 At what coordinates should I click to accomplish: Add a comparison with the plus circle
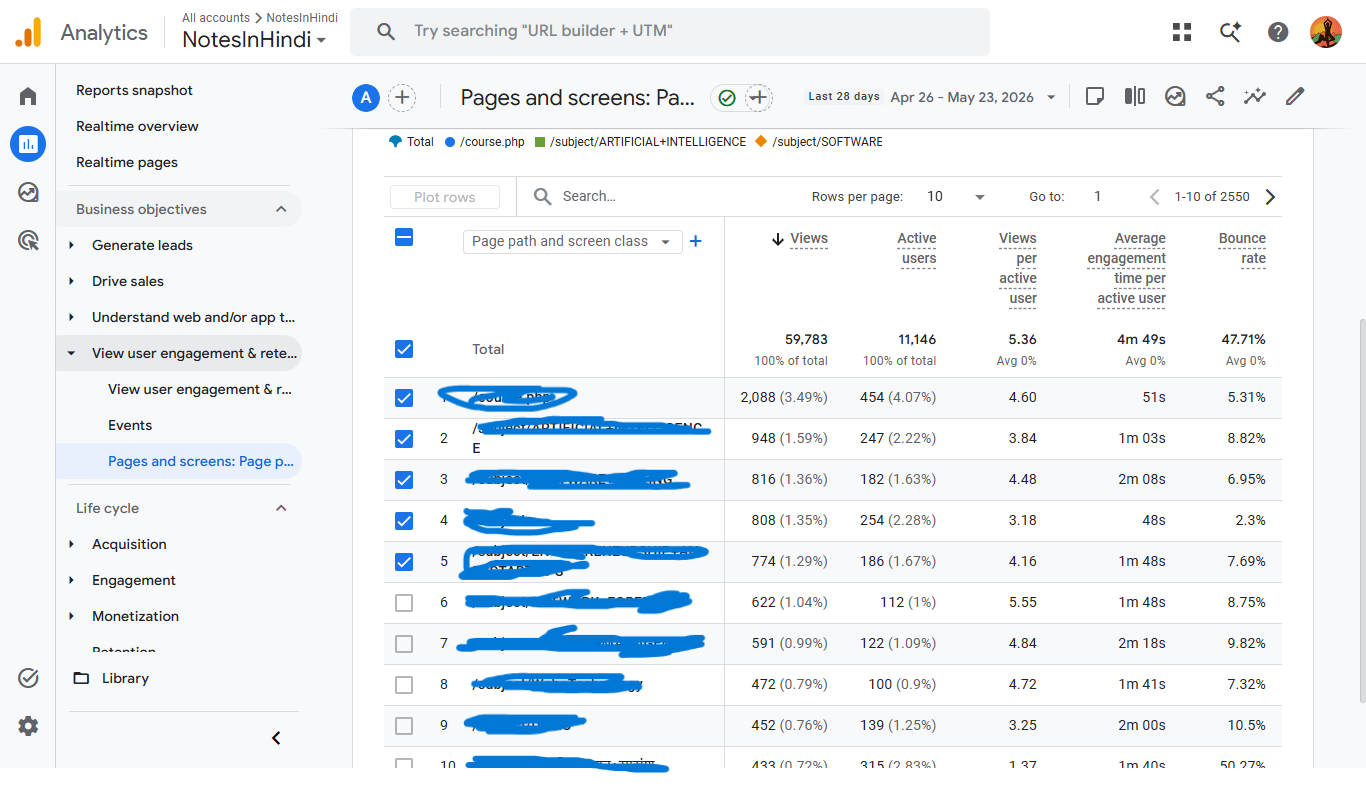pos(402,97)
